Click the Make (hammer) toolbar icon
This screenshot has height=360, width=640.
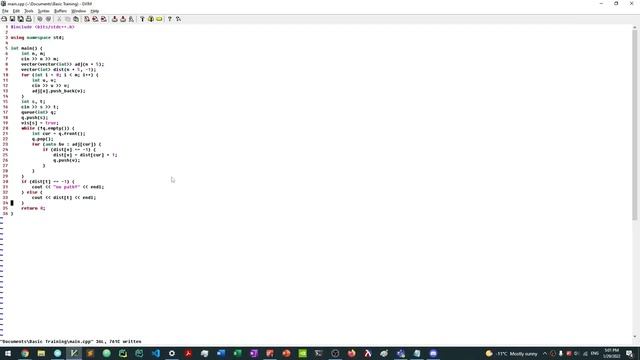[142, 19]
